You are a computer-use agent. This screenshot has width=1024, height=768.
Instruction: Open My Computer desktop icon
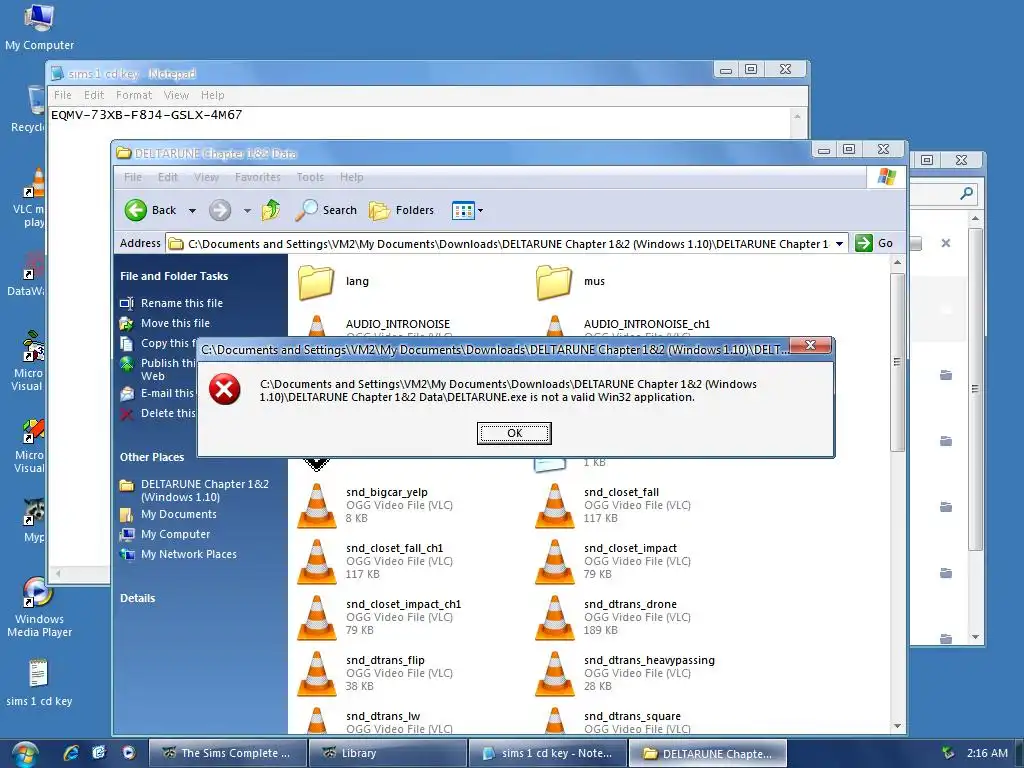pos(39,27)
